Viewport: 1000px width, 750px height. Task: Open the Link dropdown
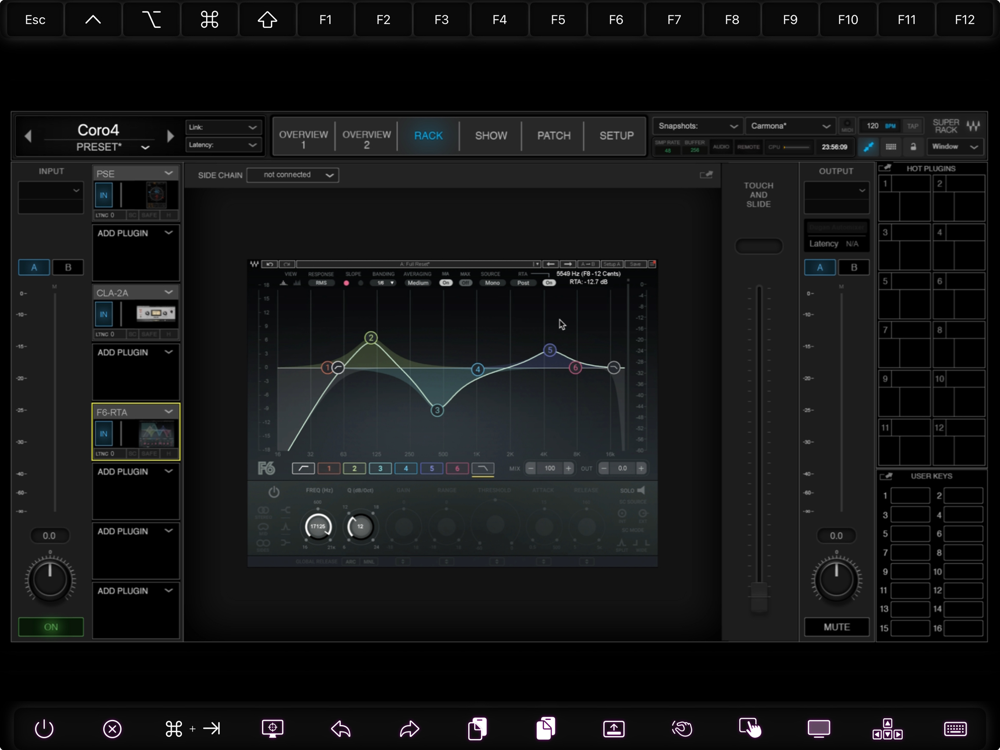(223, 128)
